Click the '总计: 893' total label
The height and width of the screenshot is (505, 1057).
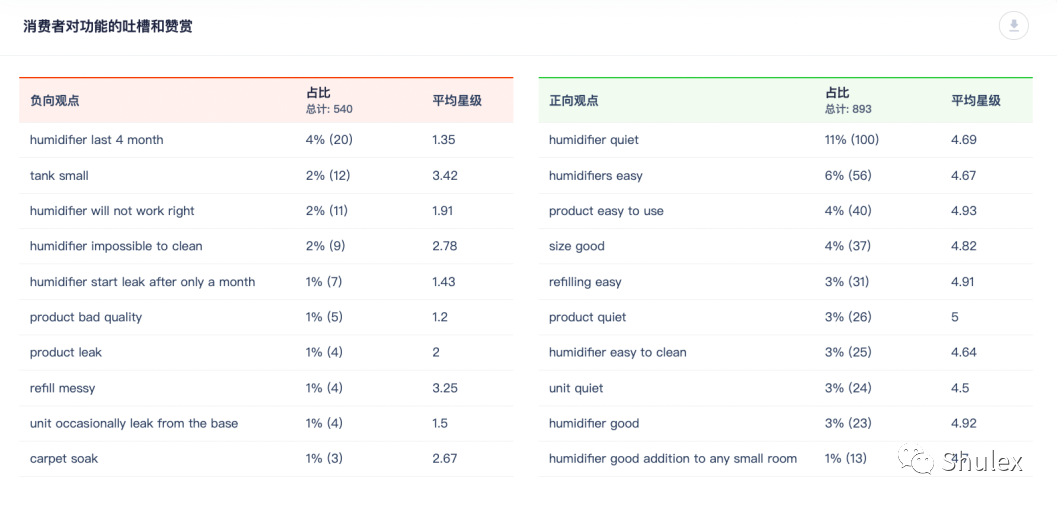849,109
